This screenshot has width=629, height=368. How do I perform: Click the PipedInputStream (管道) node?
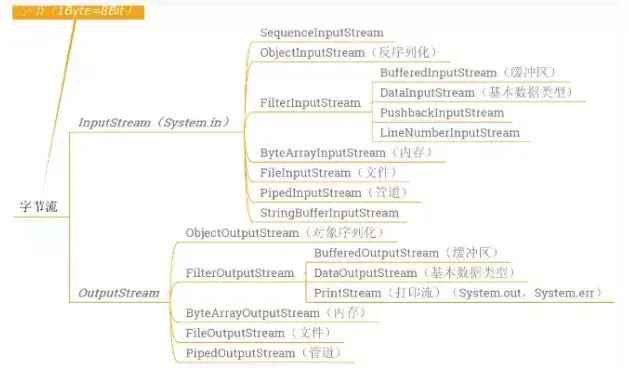pyautogui.click(x=334, y=193)
